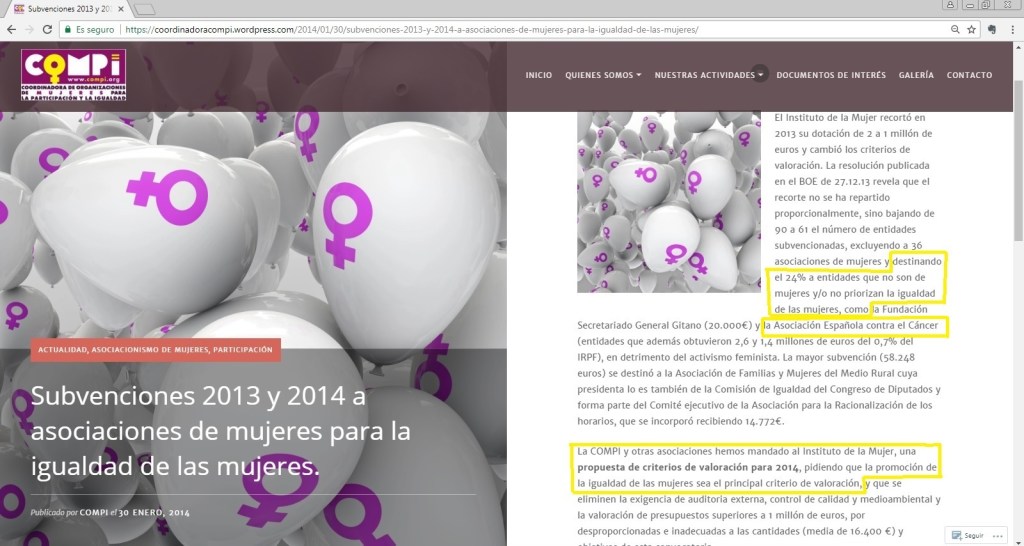Open the zoom magnifier icon in address bar
The height and width of the screenshot is (546, 1024).
click(955, 30)
